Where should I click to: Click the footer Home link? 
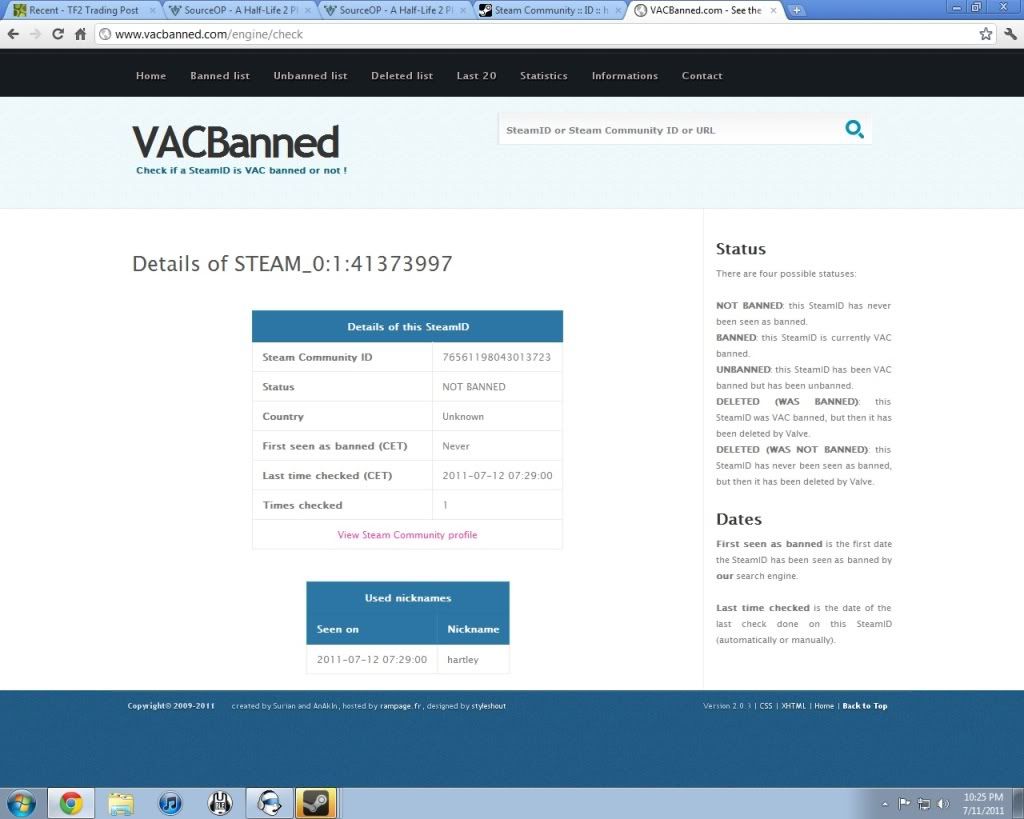(824, 706)
